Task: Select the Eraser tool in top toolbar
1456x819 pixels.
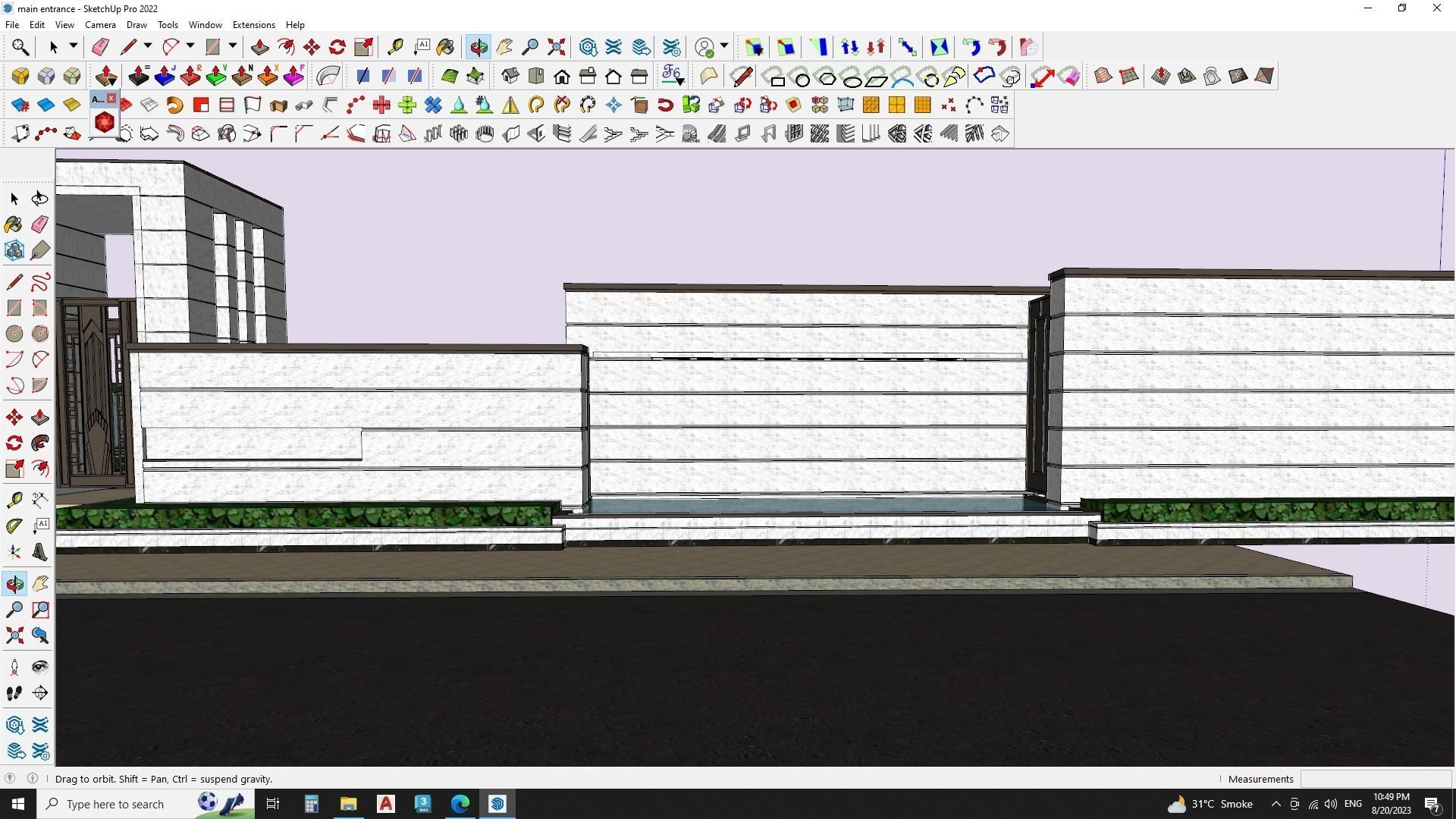Action: pyautogui.click(x=100, y=47)
